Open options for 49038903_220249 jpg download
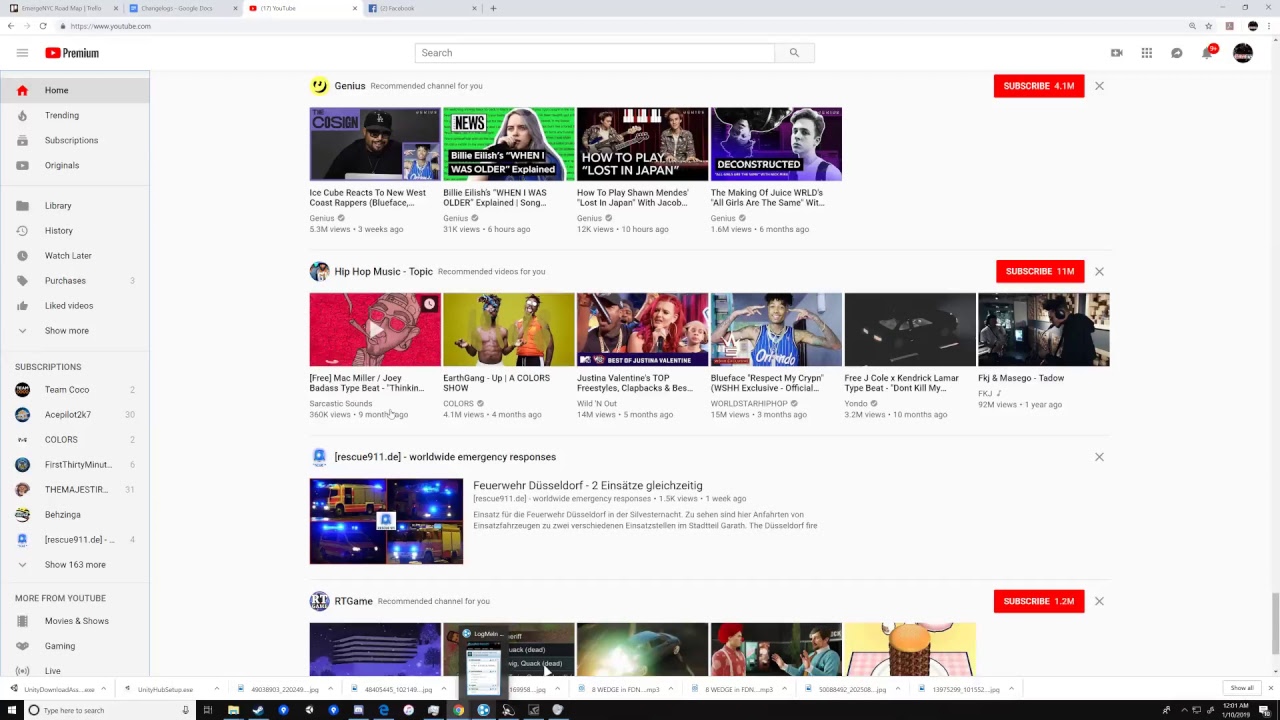This screenshot has width=1280, height=720. tap(329, 689)
